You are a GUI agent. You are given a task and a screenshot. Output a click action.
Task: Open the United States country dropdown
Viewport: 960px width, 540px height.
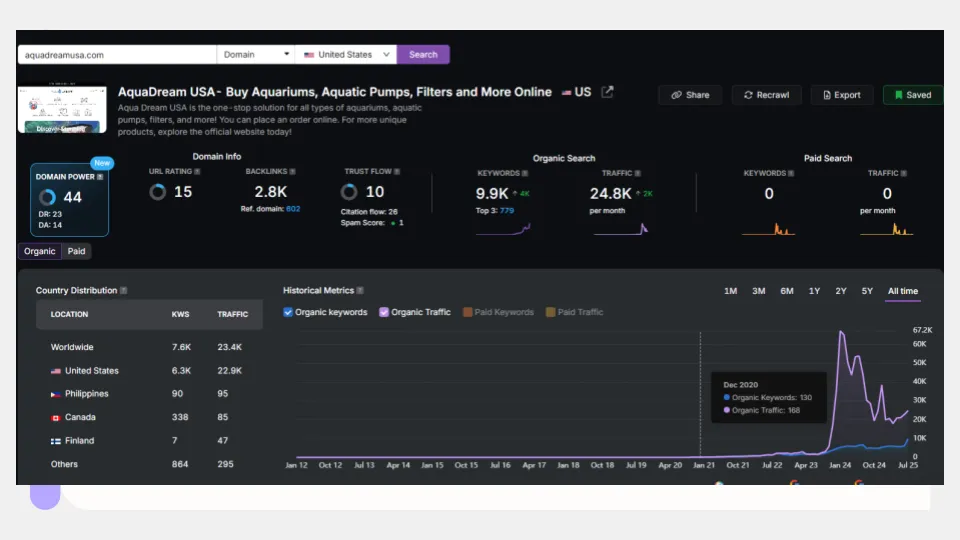click(x=346, y=54)
